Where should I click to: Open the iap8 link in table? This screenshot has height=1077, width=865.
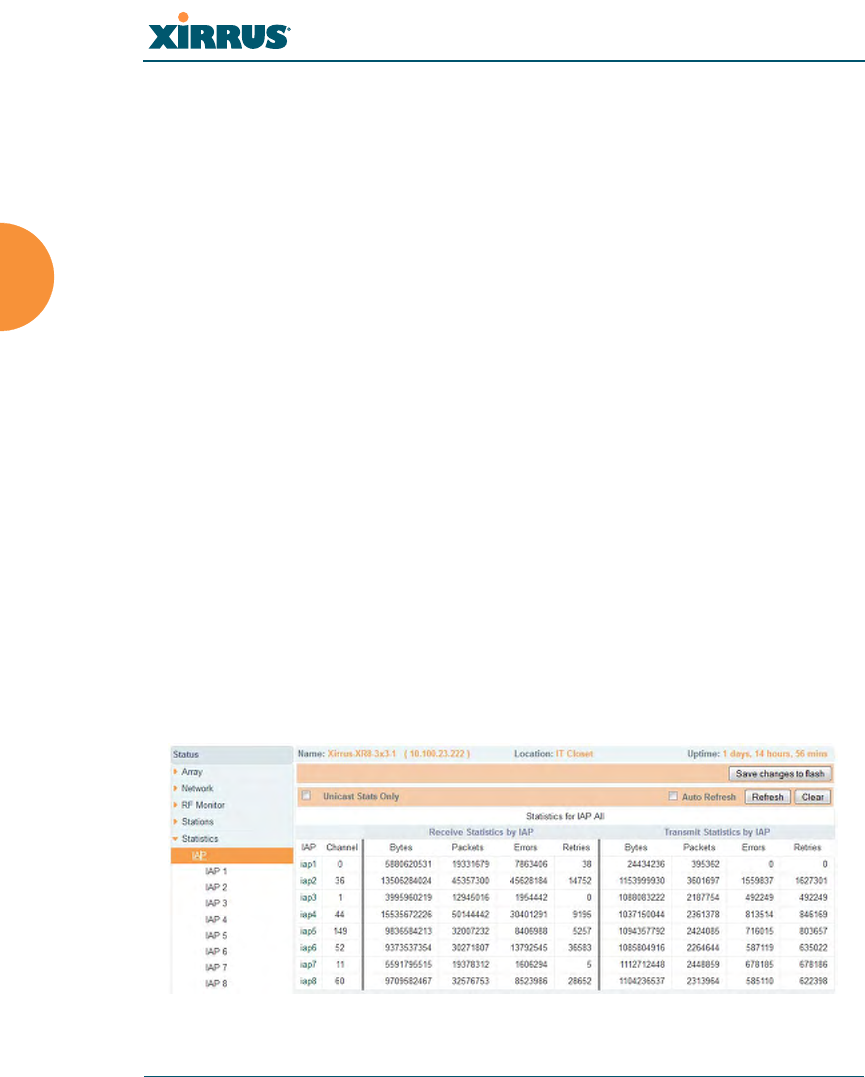pyautogui.click(x=308, y=981)
